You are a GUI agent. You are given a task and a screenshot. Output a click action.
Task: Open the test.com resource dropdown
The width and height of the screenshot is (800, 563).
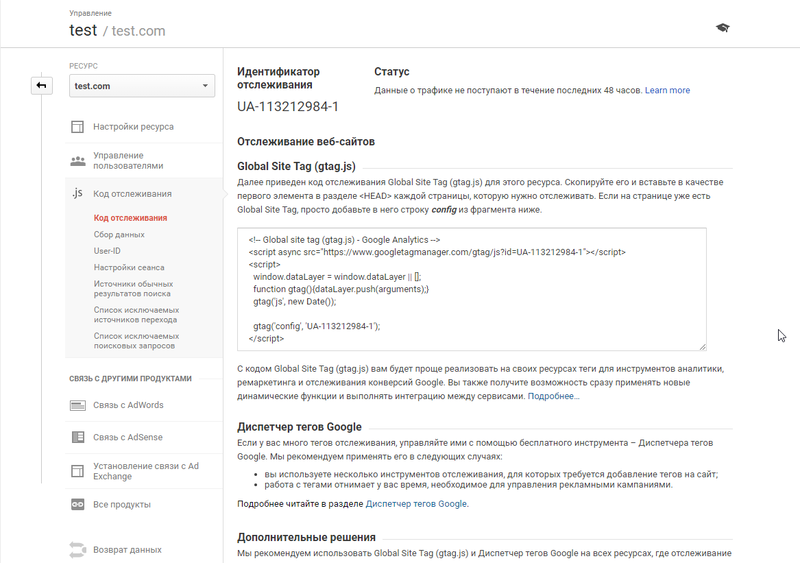[142, 86]
